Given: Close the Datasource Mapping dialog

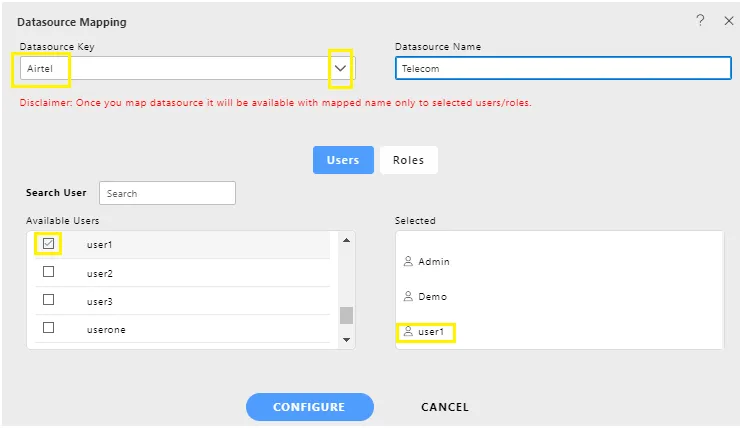Looking at the screenshot, I should click(729, 20).
